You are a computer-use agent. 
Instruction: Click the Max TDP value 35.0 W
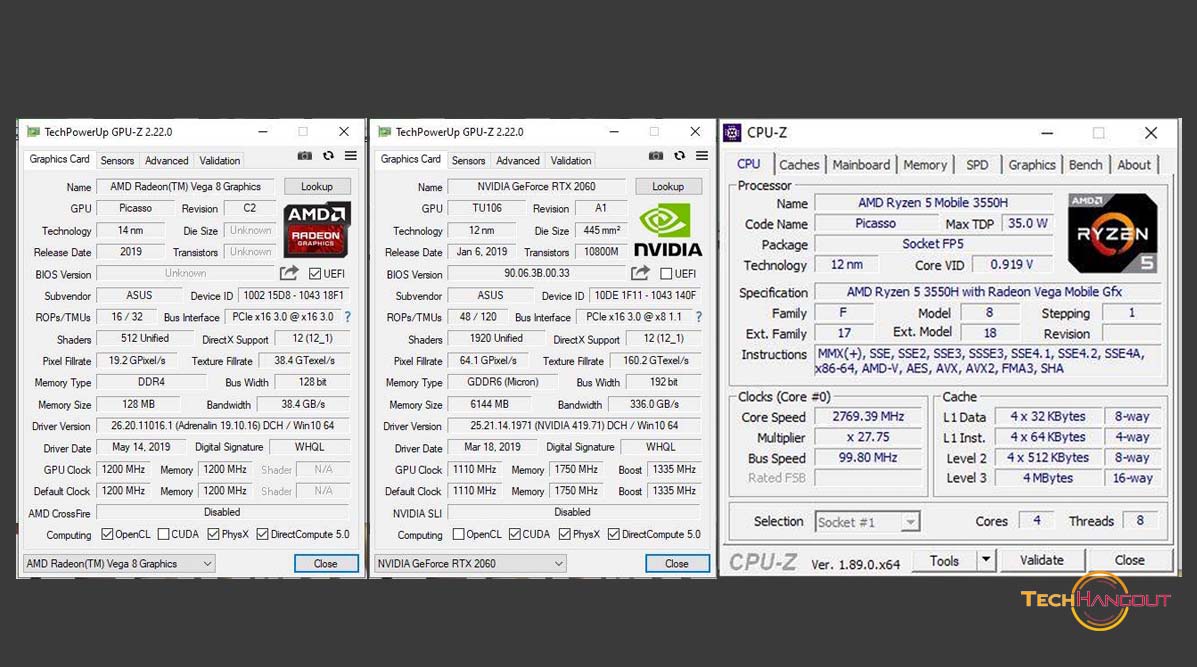(1028, 224)
